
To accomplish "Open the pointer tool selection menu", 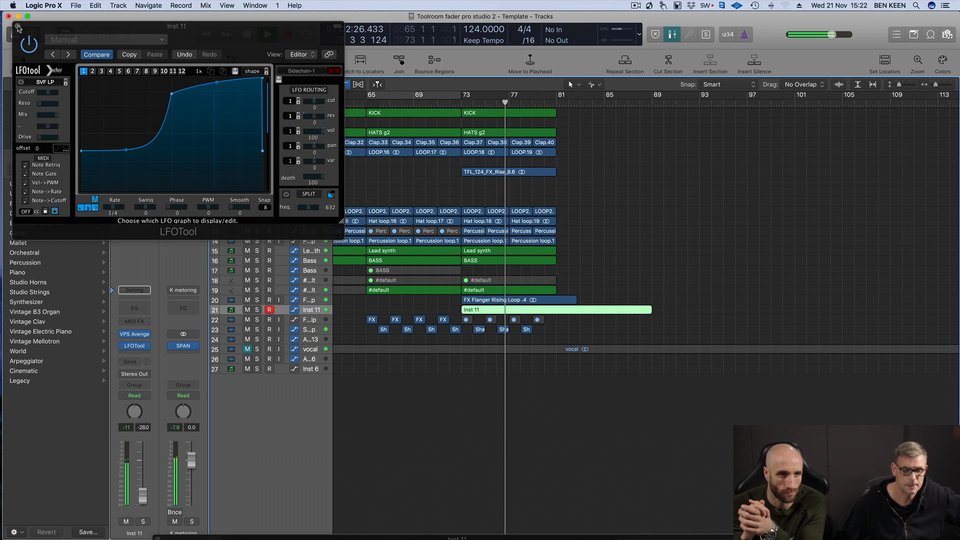I will click(574, 84).
